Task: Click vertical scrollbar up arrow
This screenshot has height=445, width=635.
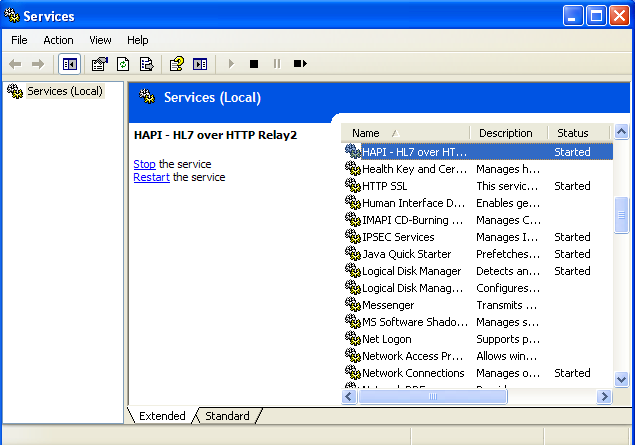Action: point(621,132)
